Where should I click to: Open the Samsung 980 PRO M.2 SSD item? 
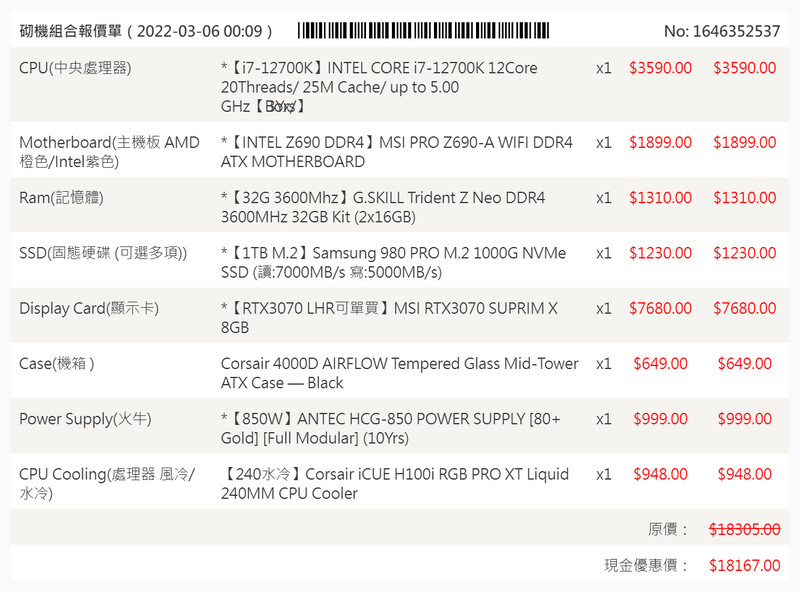coord(393,262)
